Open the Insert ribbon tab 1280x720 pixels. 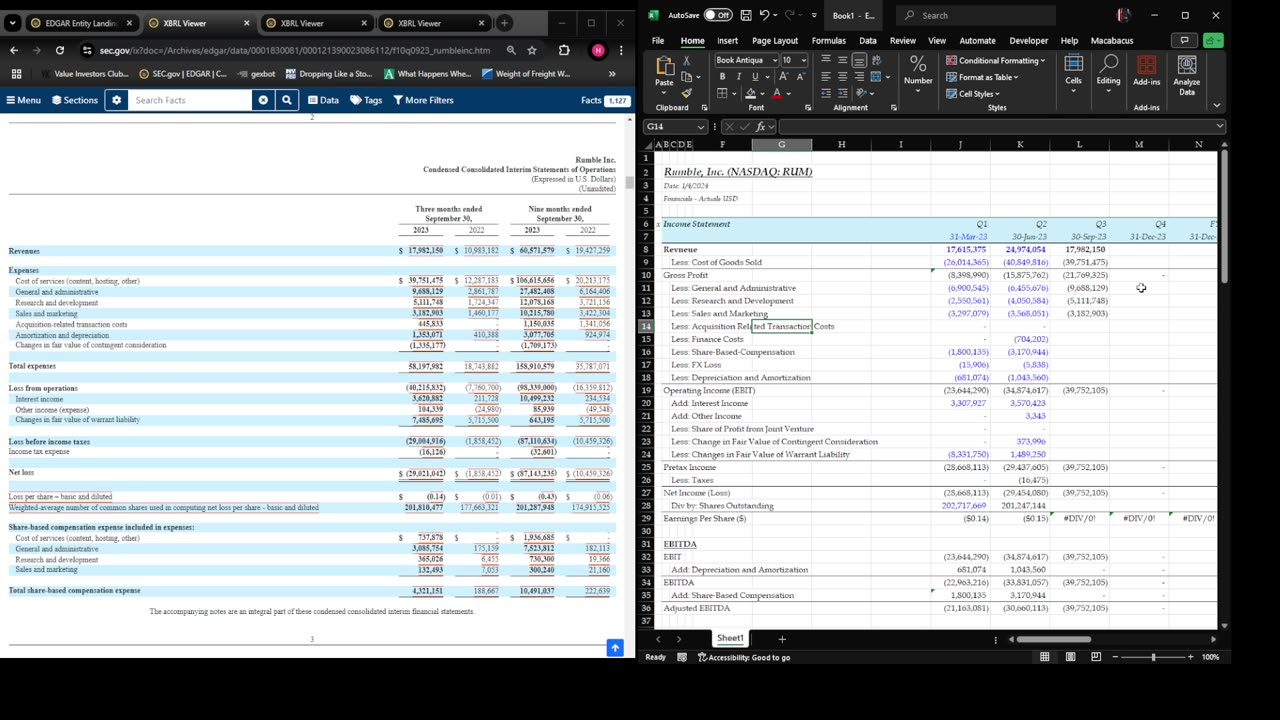point(727,41)
